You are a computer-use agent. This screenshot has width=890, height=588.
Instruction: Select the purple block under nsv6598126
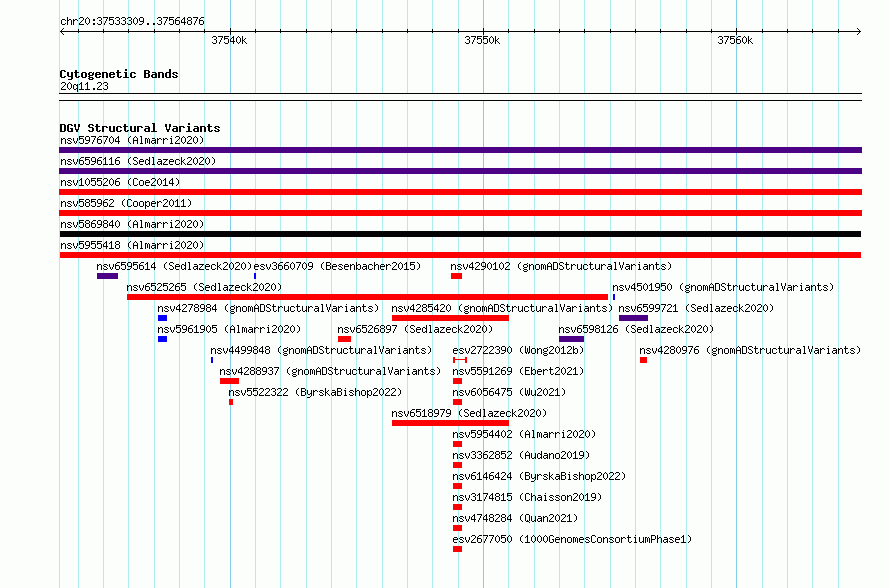click(x=571, y=339)
